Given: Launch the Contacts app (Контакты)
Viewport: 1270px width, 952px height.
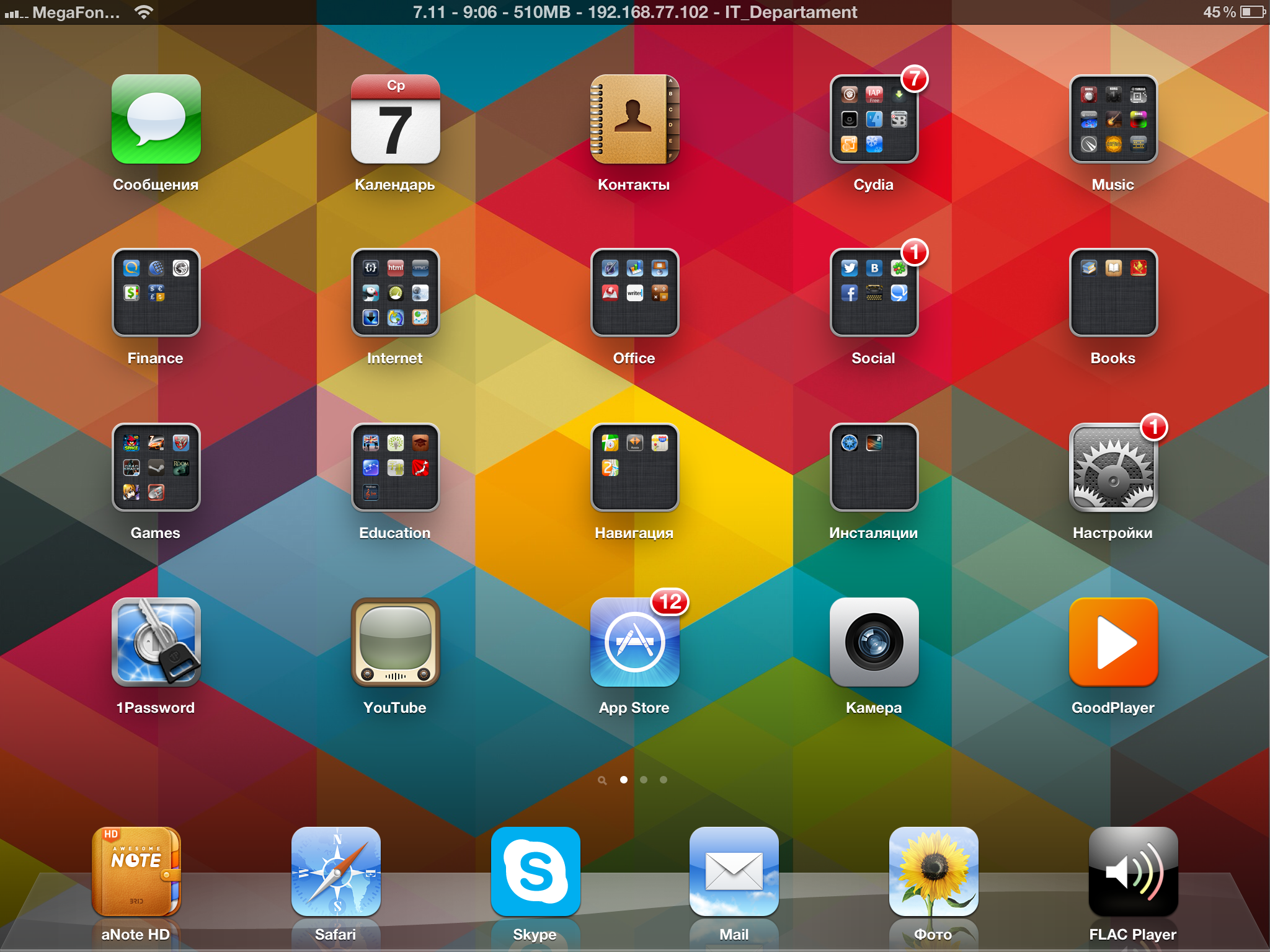Looking at the screenshot, I should [634, 119].
